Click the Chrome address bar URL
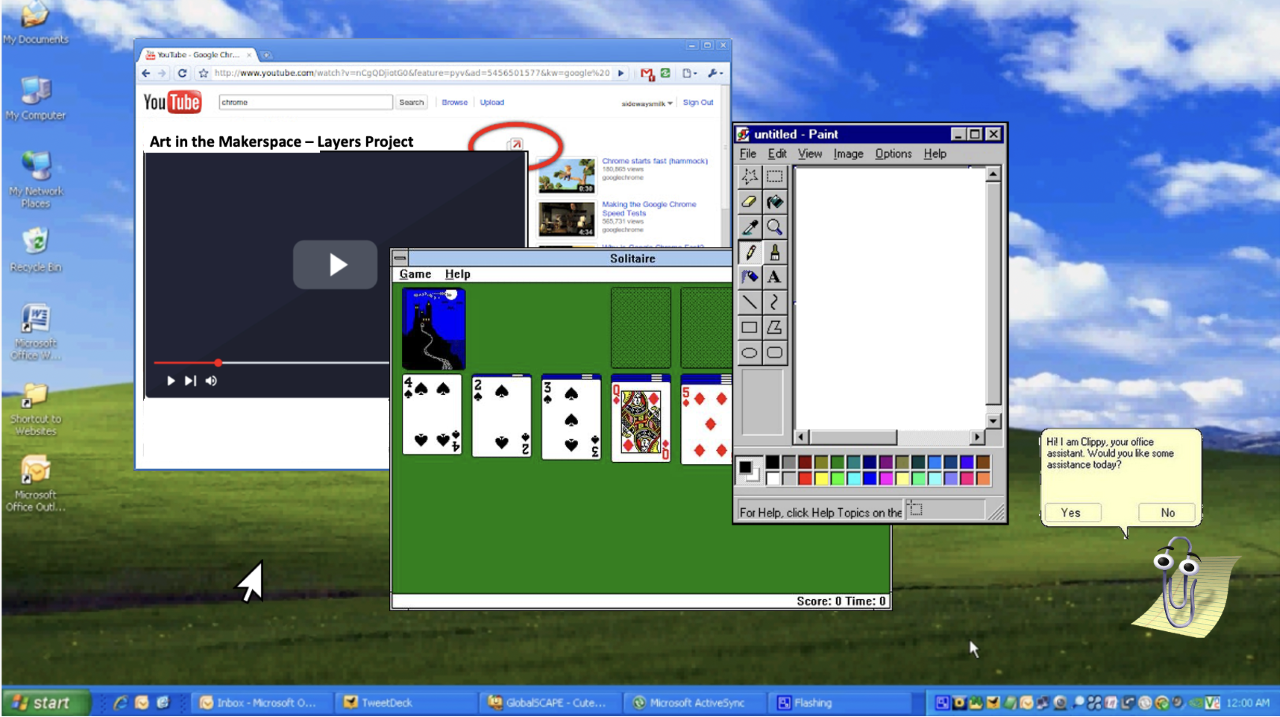The width and height of the screenshot is (1280, 717). point(411,73)
